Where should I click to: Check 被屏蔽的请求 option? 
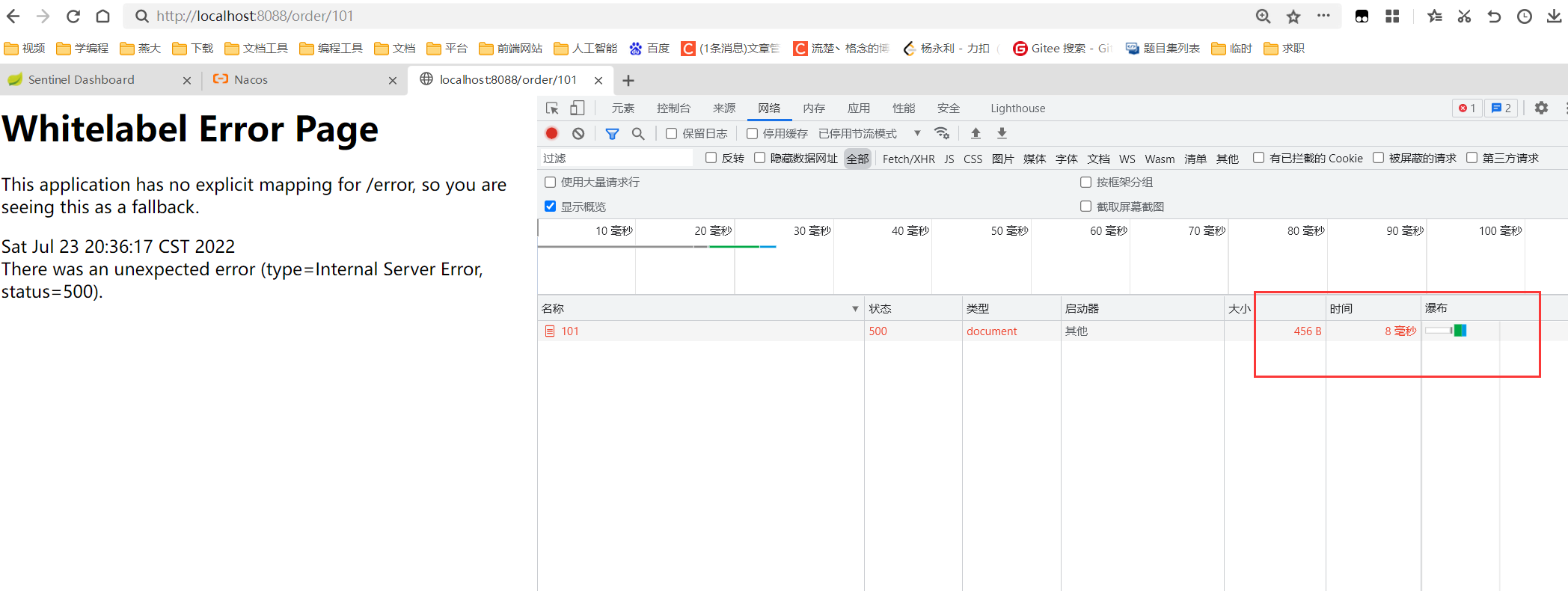click(x=1378, y=157)
